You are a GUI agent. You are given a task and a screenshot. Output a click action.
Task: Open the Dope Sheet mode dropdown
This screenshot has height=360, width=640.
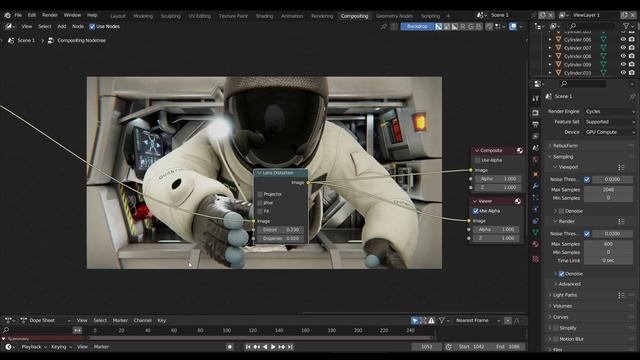pyautogui.click(x=46, y=321)
